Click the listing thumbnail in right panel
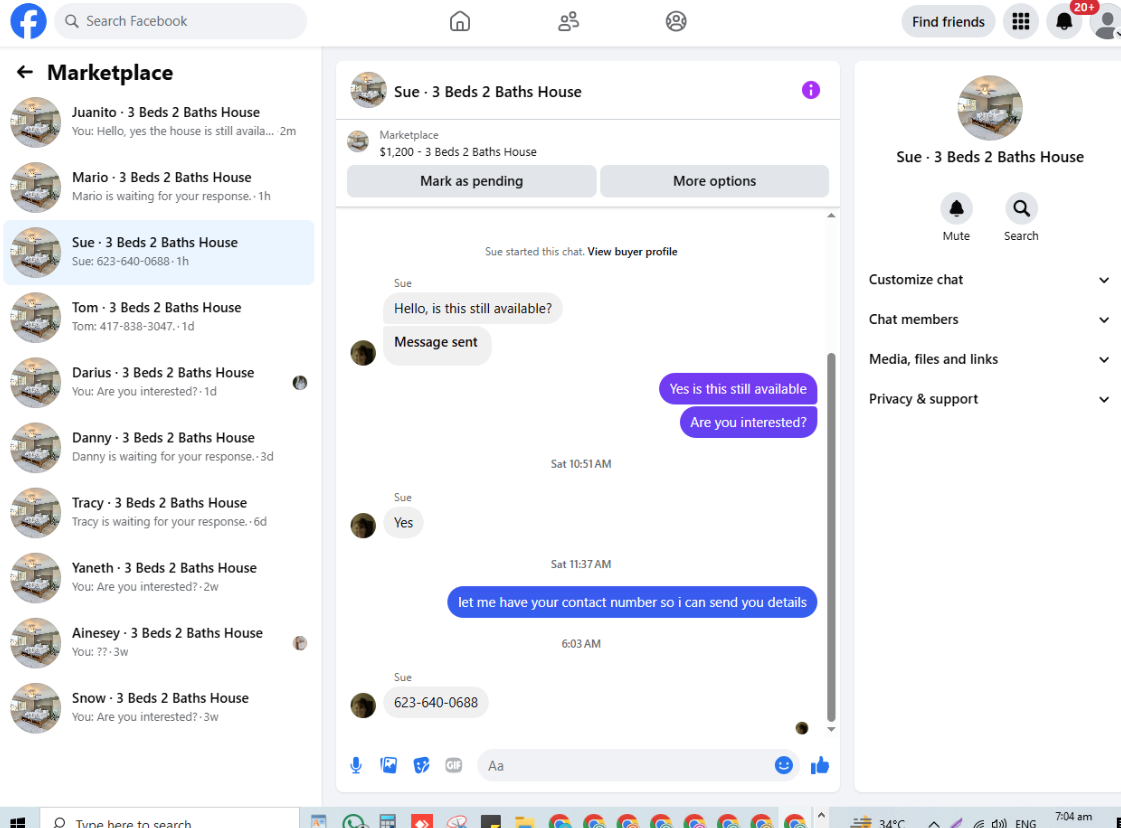1121x828 pixels. click(x=989, y=108)
